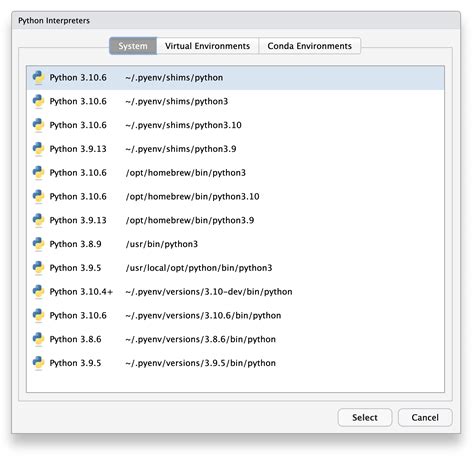Select path ~/.pyenv/shims/python3.10

[x=183, y=125]
